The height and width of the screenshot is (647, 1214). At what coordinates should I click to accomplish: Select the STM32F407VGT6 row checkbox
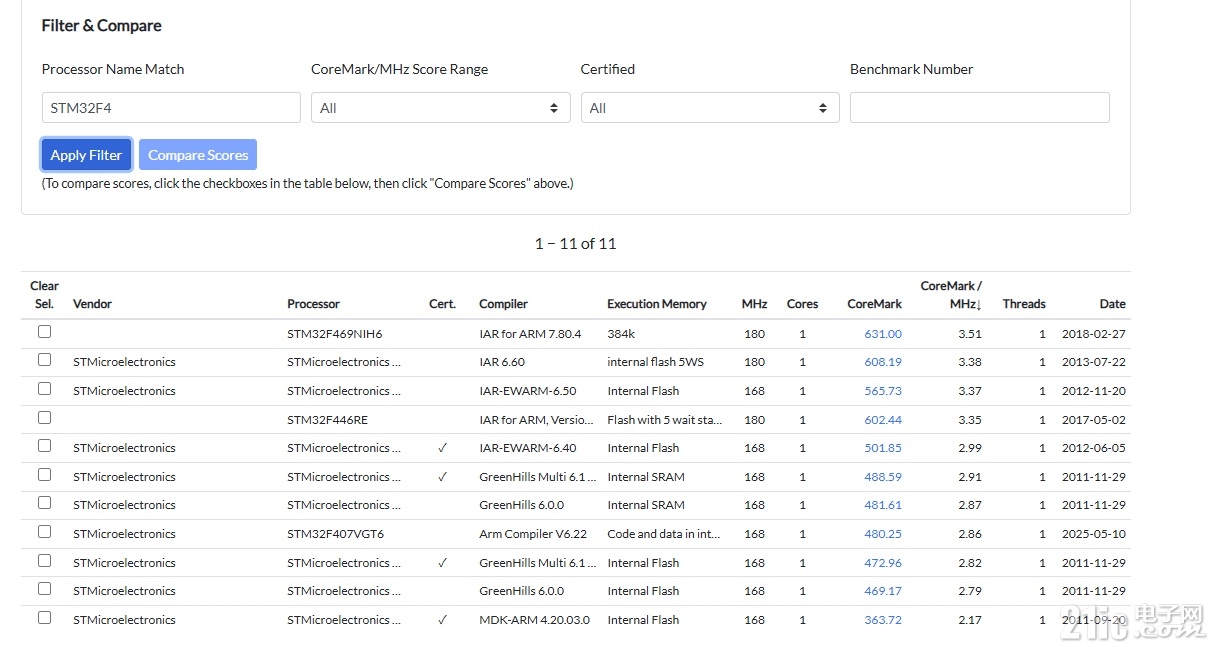[44, 532]
